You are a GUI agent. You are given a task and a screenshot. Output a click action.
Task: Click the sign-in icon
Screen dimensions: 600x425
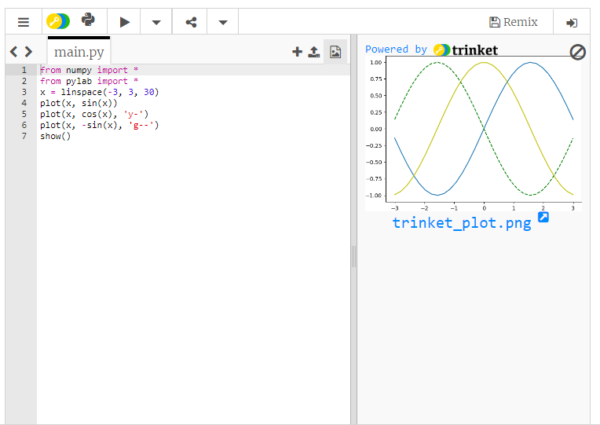[572, 23]
